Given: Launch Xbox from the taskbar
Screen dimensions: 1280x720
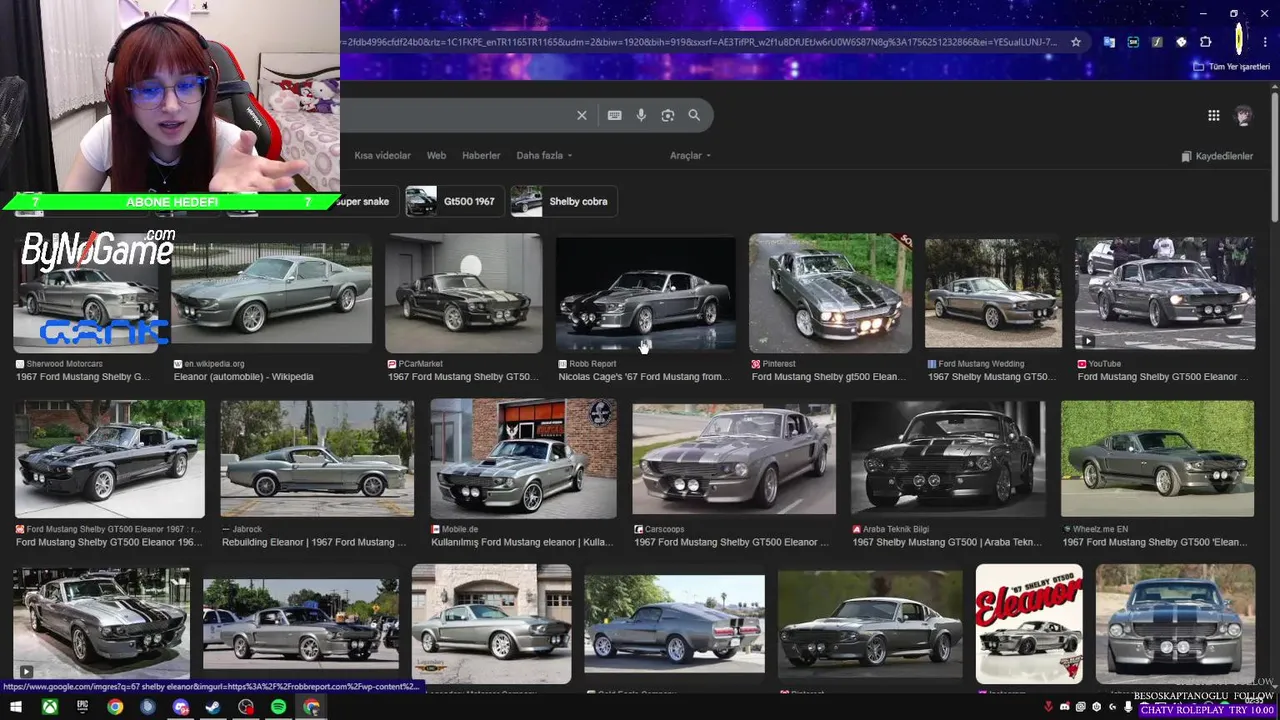Looking at the screenshot, I should coord(49,707).
